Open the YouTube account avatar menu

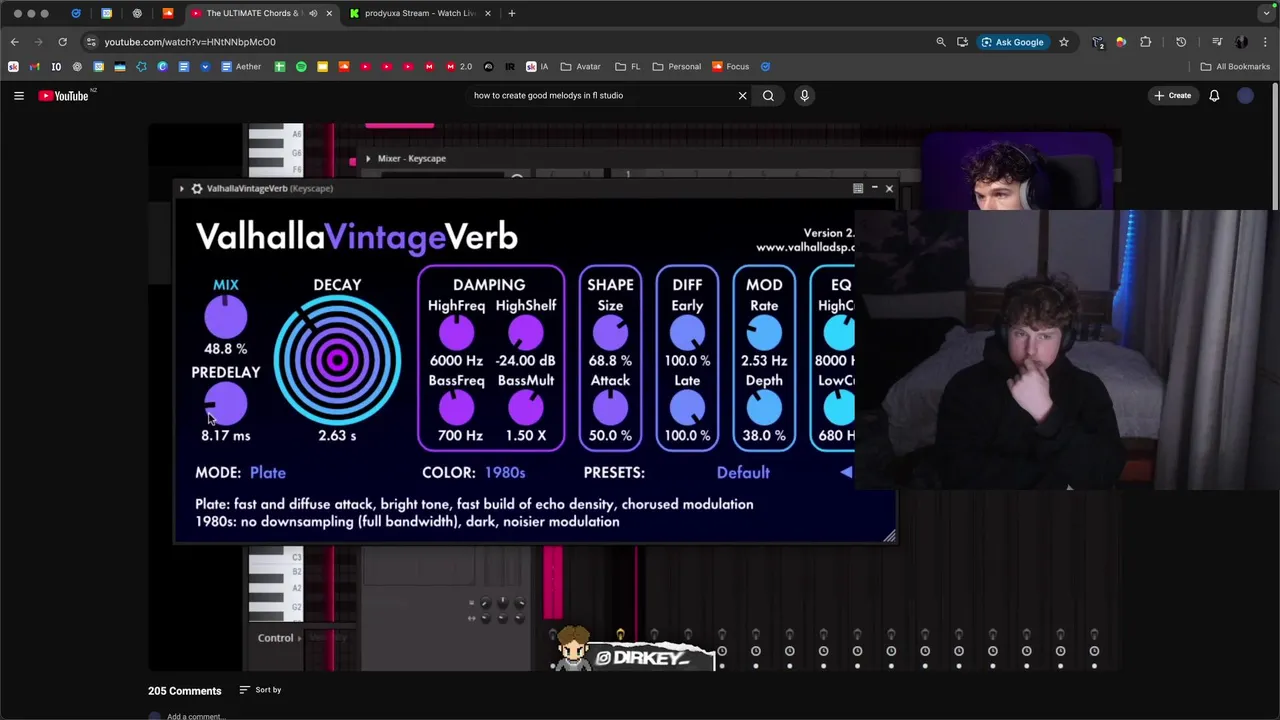tap(1245, 96)
